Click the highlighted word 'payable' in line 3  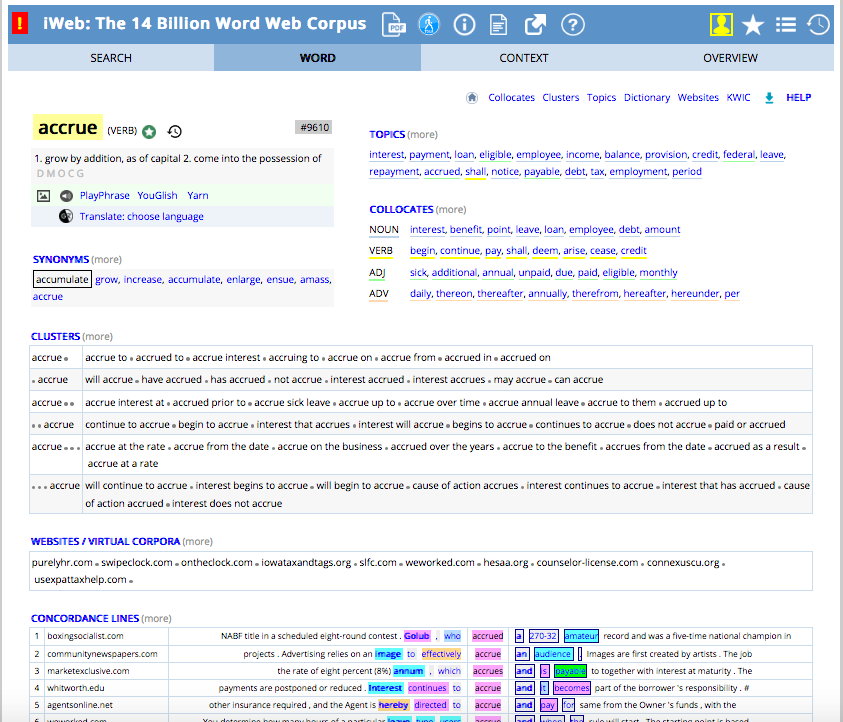(570, 671)
